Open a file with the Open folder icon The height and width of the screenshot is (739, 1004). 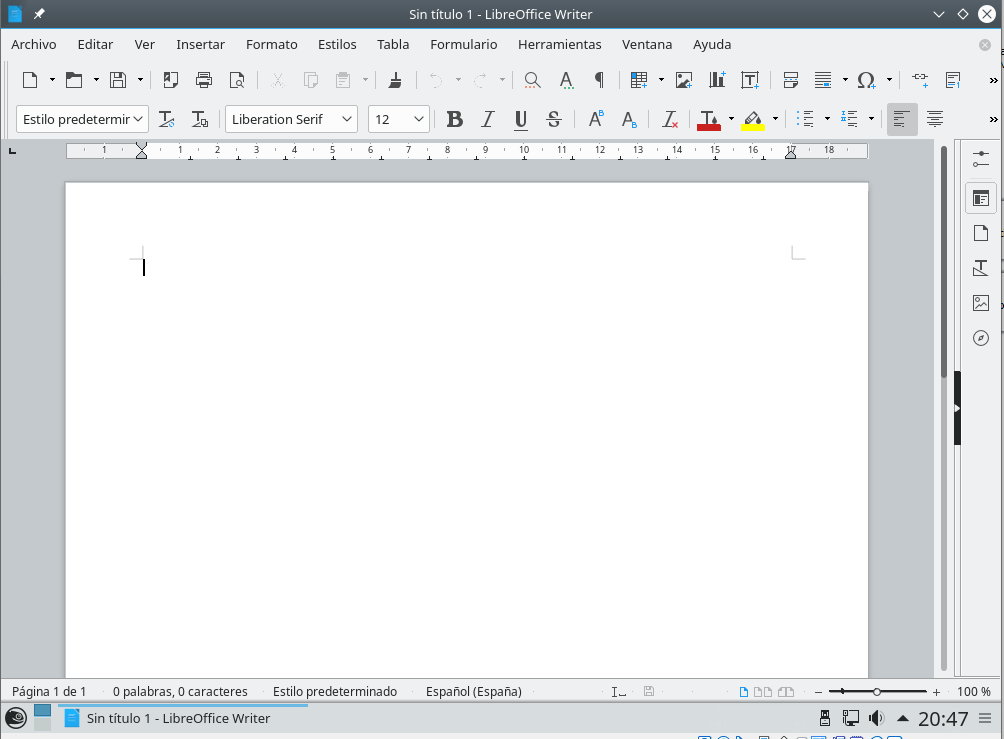tap(74, 80)
